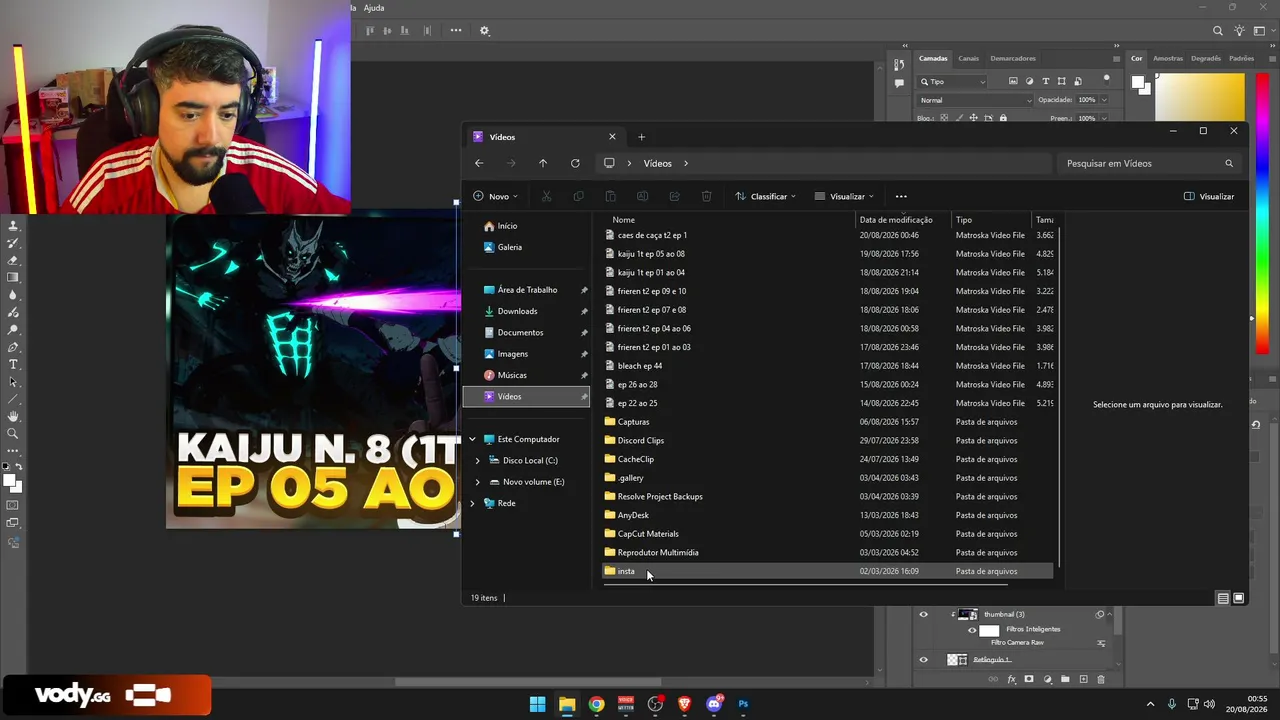
Task: Sort files by Data de modificação column
Action: click(x=896, y=220)
